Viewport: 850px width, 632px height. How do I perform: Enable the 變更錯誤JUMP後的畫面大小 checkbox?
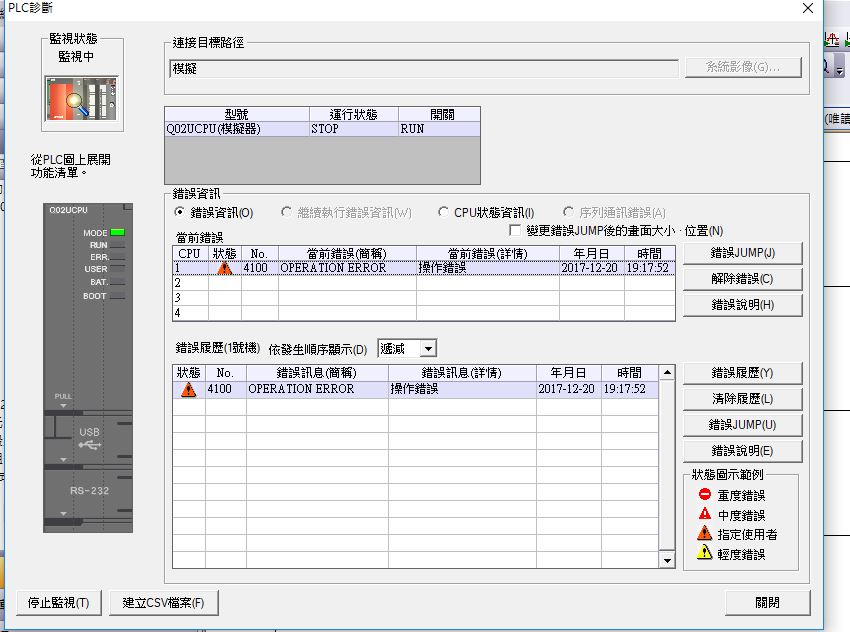[x=516, y=231]
